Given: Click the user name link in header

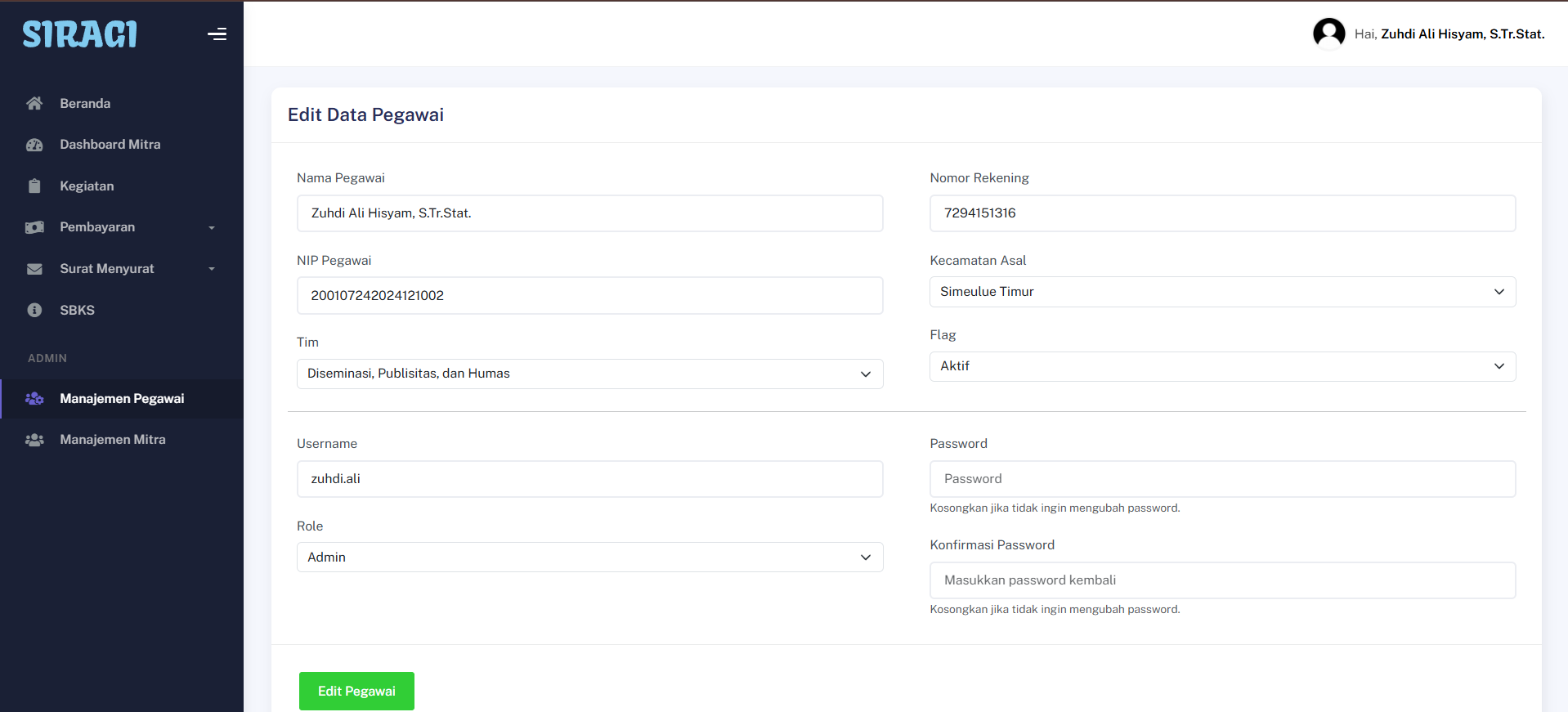Looking at the screenshot, I should click(x=1462, y=34).
